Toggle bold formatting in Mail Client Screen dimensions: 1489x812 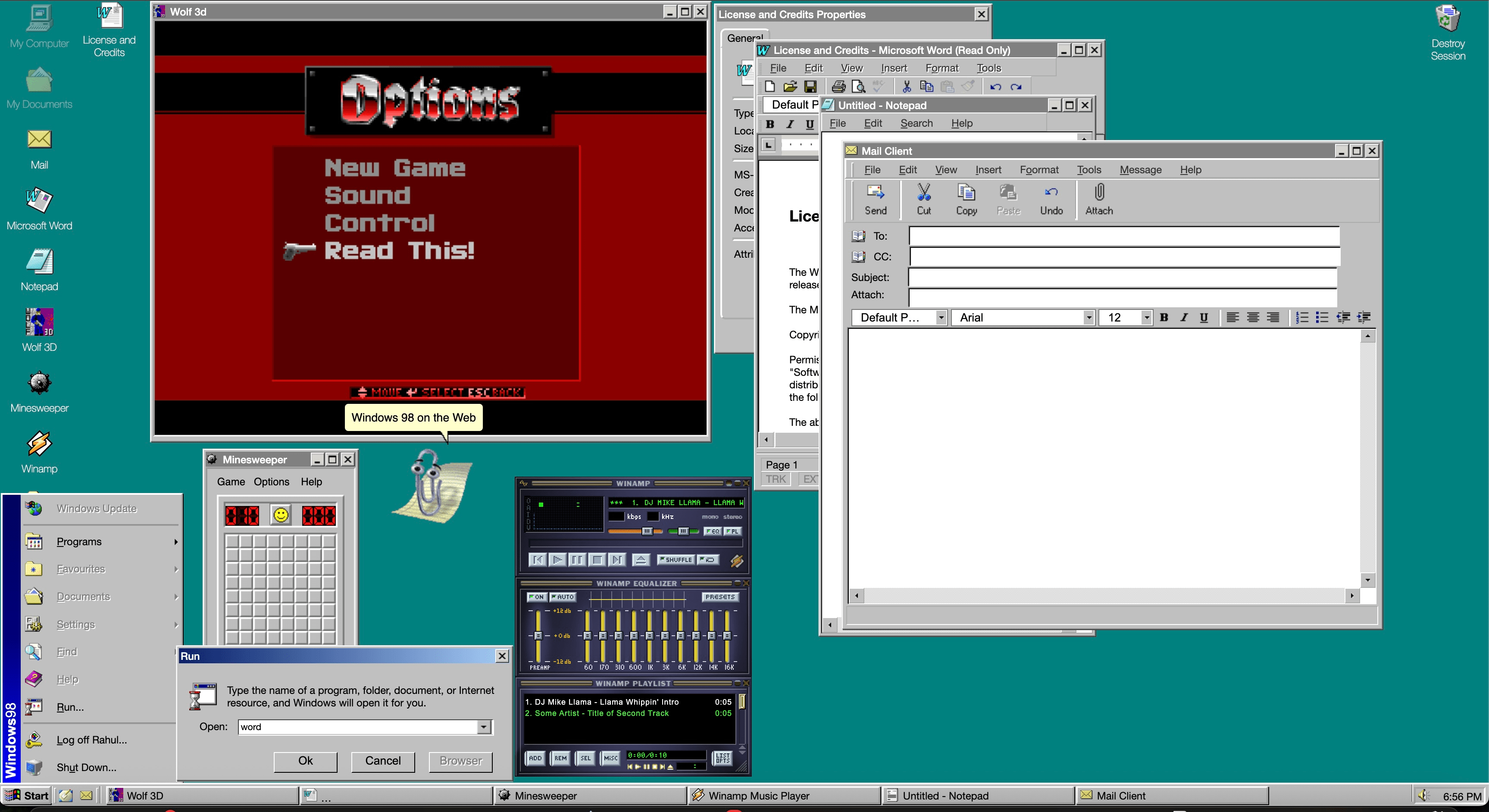tap(1164, 317)
